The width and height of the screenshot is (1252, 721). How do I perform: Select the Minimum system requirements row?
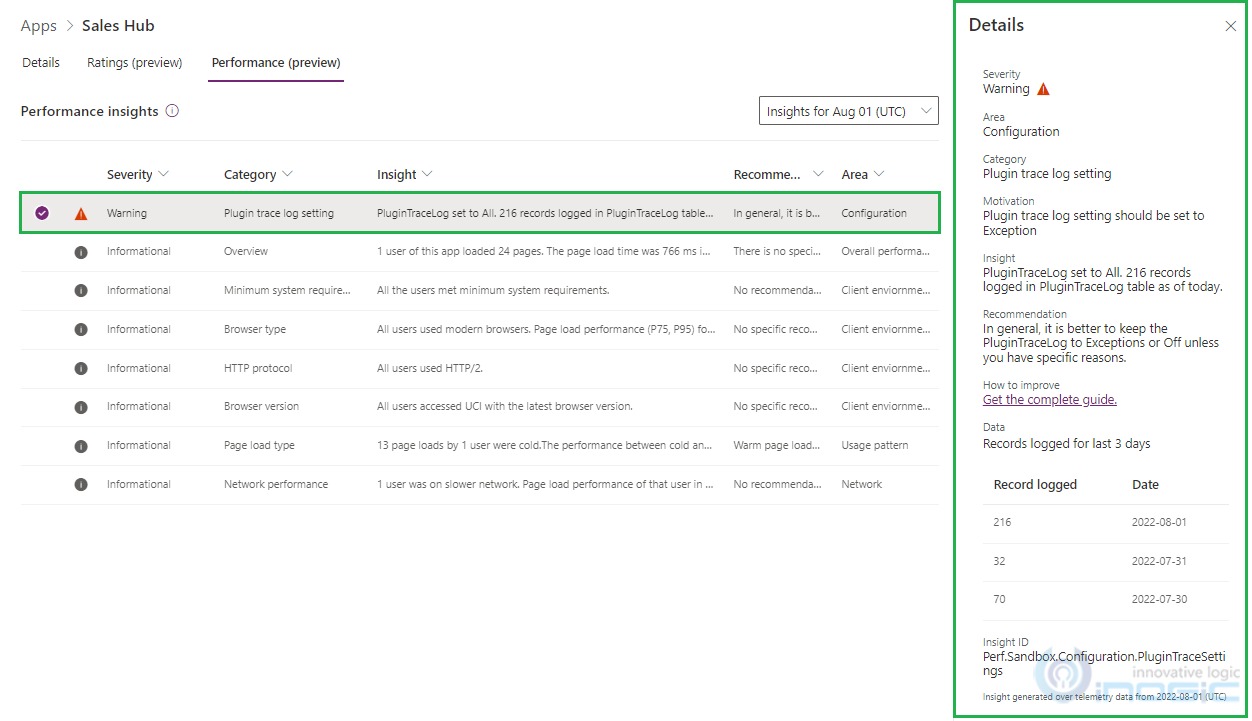(479, 290)
